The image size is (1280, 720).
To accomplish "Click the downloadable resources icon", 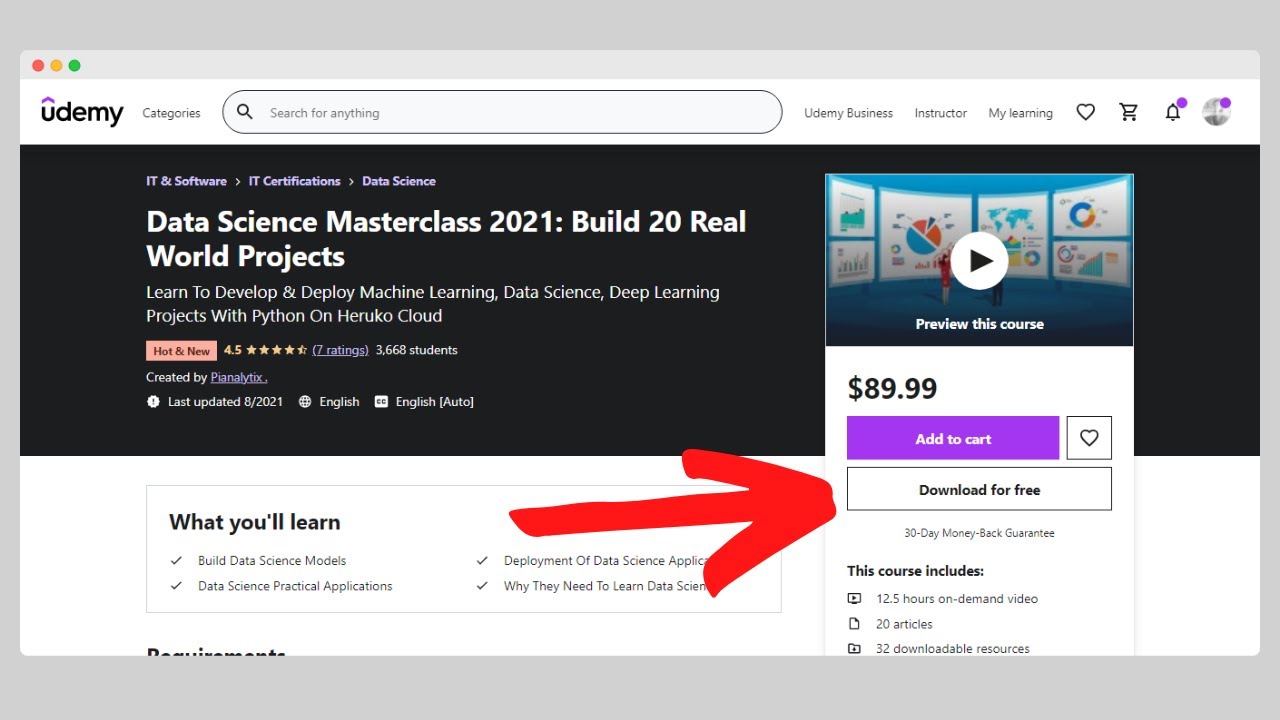I will click(x=854, y=649).
